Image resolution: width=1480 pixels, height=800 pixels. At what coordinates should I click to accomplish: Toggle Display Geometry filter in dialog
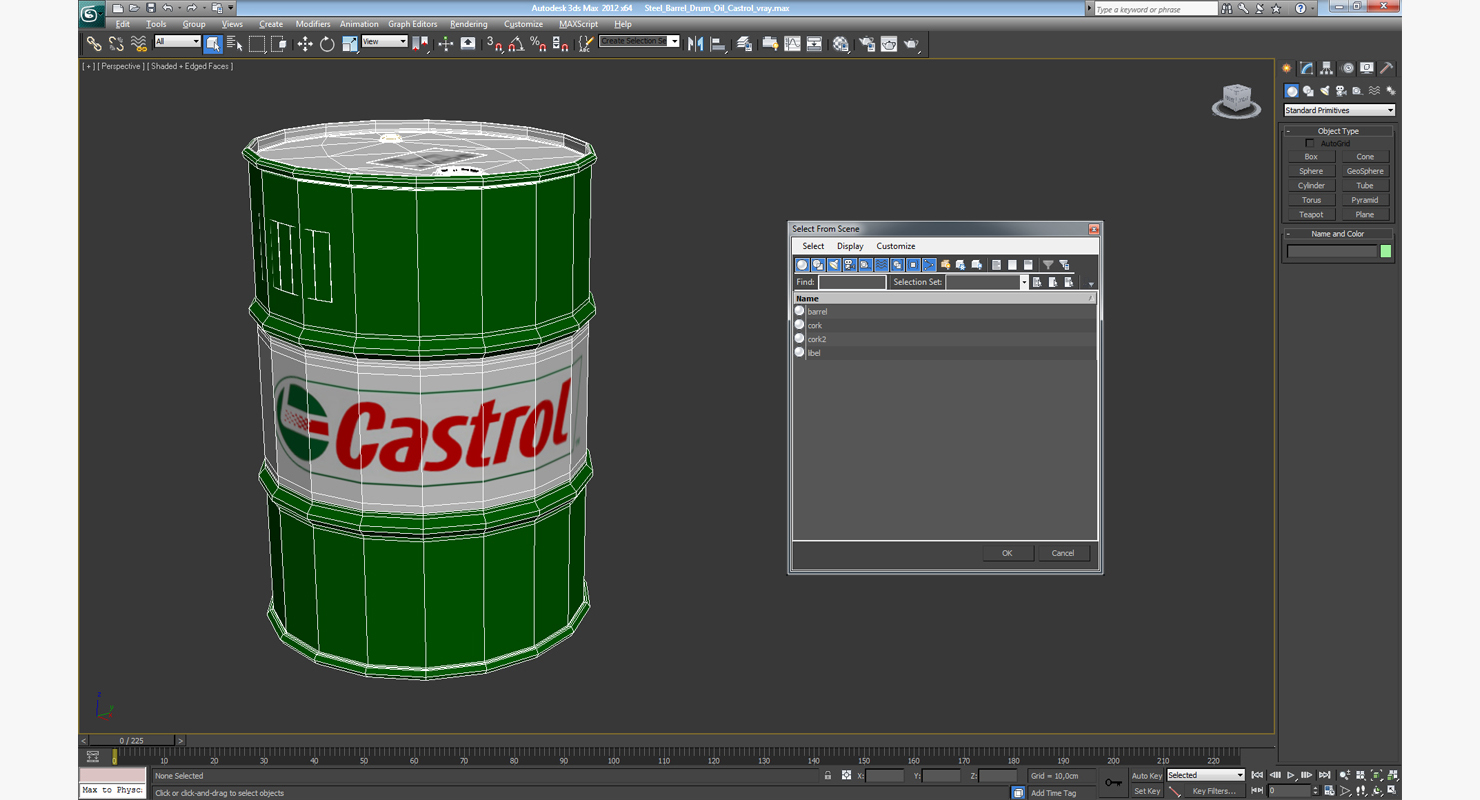[x=802, y=265]
